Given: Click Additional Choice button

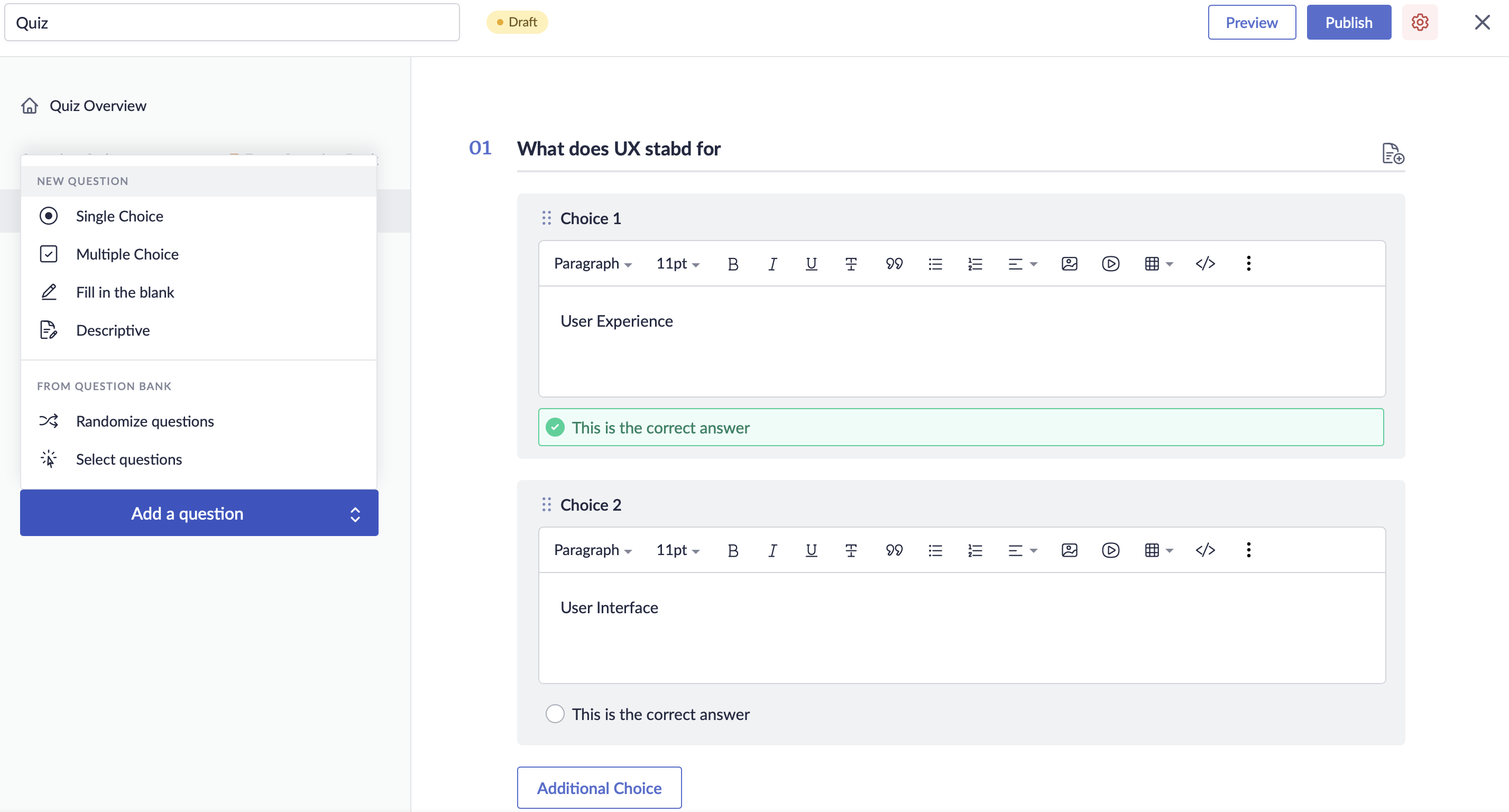Looking at the screenshot, I should click(x=599, y=787).
